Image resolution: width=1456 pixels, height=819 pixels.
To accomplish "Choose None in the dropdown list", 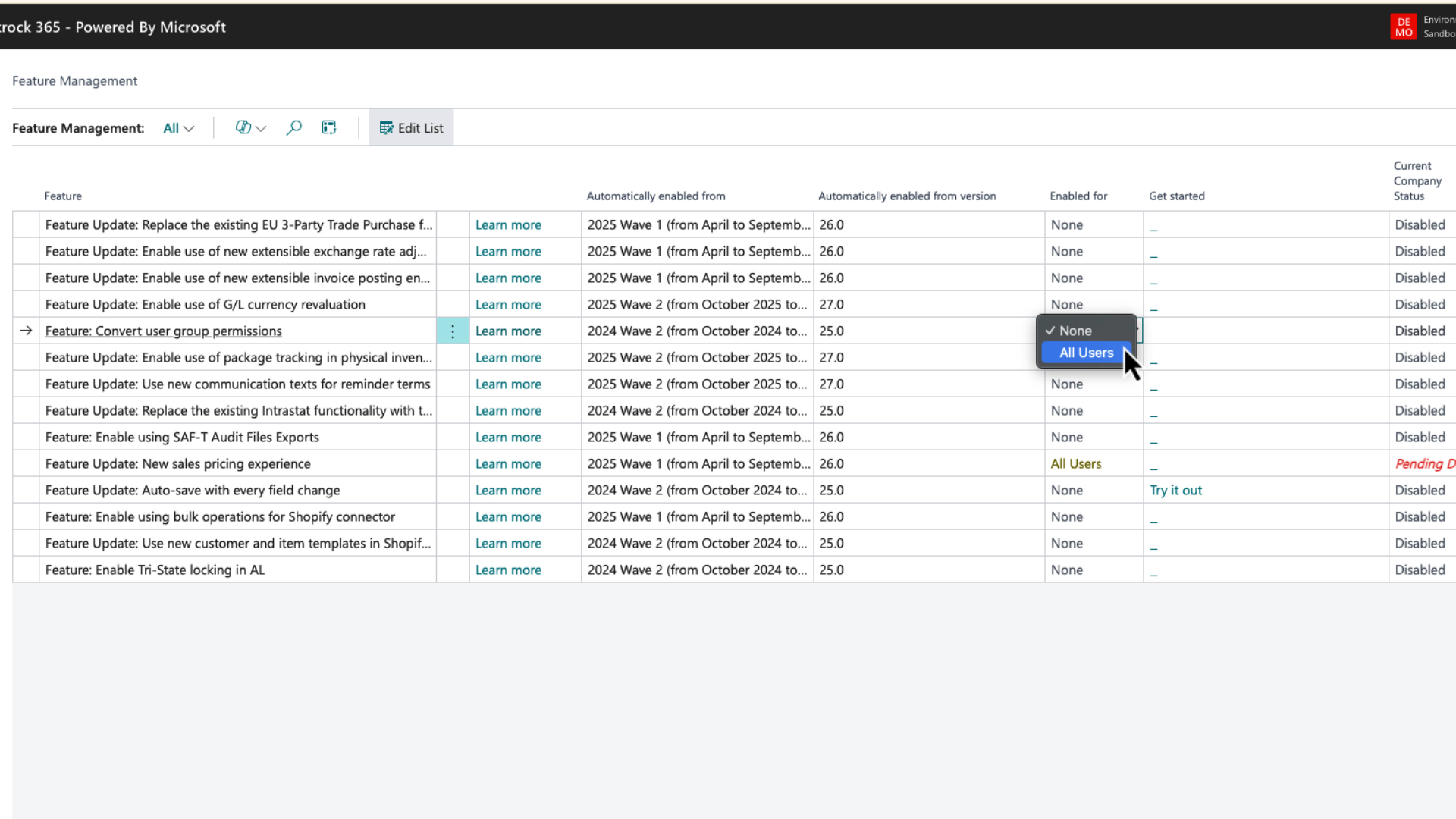I will 1075,331.
